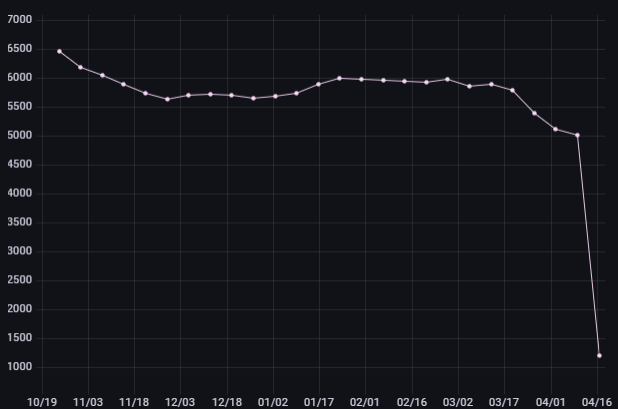The height and width of the screenshot is (409, 618).
Task: Click the 12/18 date label
Action: [x=227, y=402]
